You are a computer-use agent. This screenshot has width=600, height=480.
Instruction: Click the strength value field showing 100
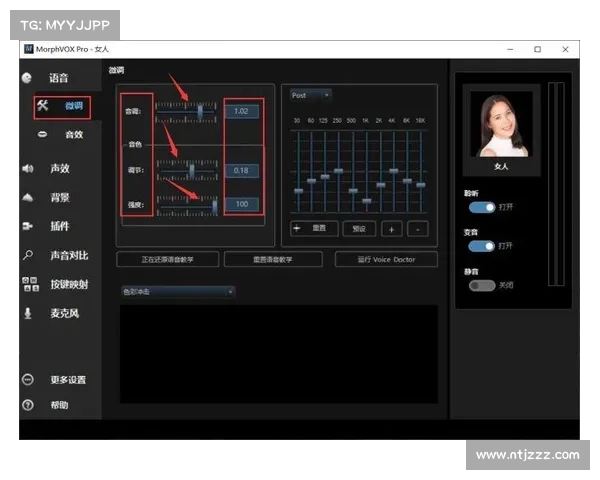coord(241,204)
